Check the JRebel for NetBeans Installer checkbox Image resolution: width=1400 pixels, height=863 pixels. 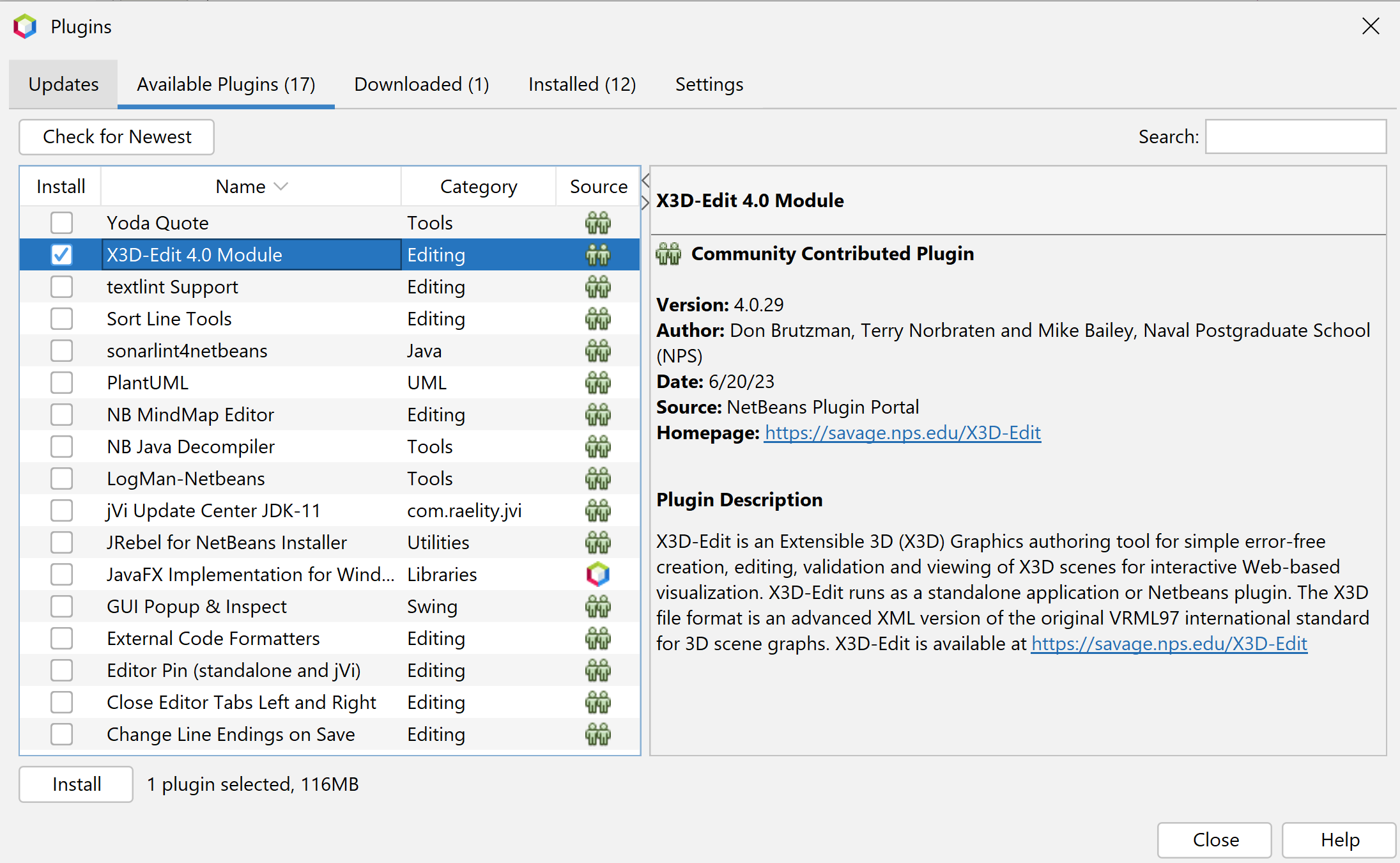point(61,542)
